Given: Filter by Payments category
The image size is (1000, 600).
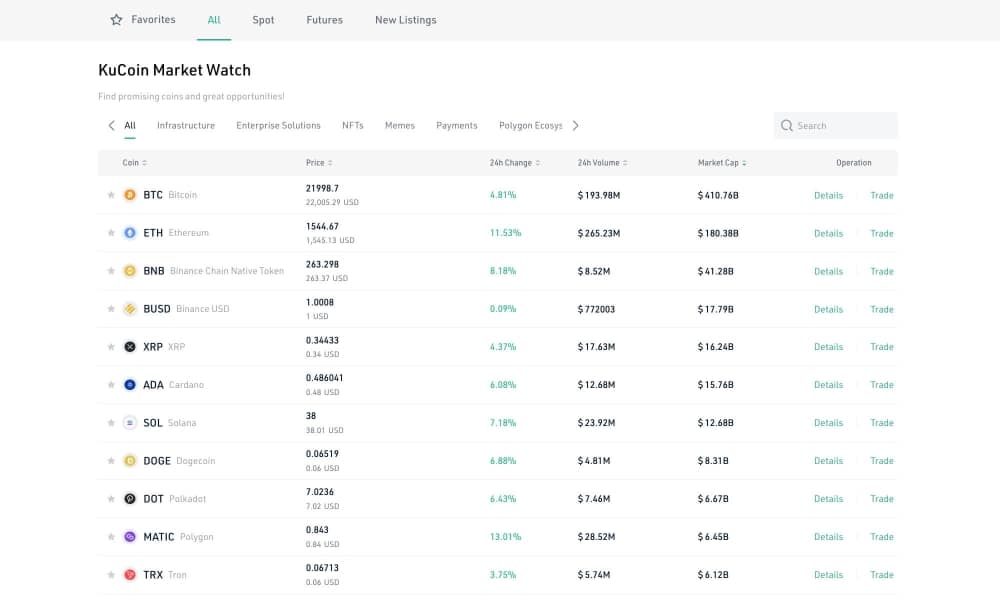Looking at the screenshot, I should (457, 126).
